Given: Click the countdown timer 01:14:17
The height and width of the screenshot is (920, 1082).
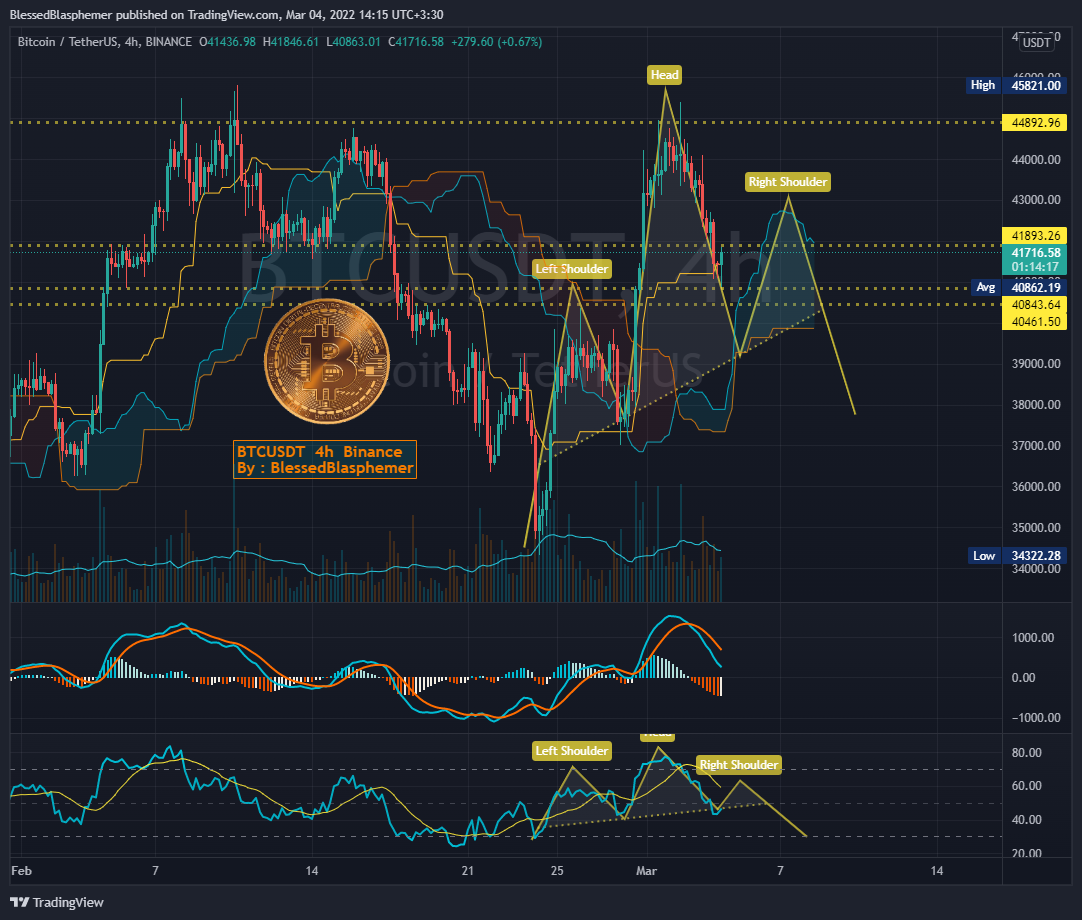Looking at the screenshot, I should tap(1034, 267).
